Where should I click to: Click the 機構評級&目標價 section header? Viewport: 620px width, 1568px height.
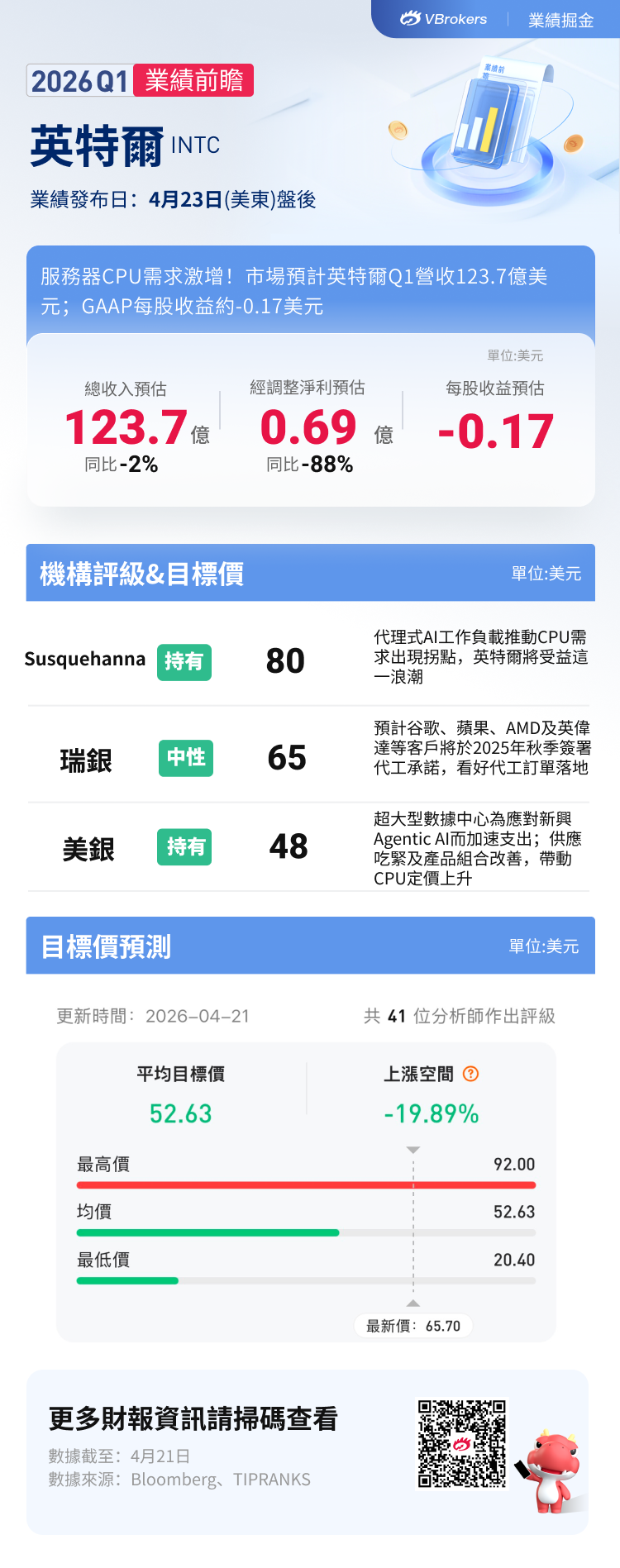click(x=142, y=574)
